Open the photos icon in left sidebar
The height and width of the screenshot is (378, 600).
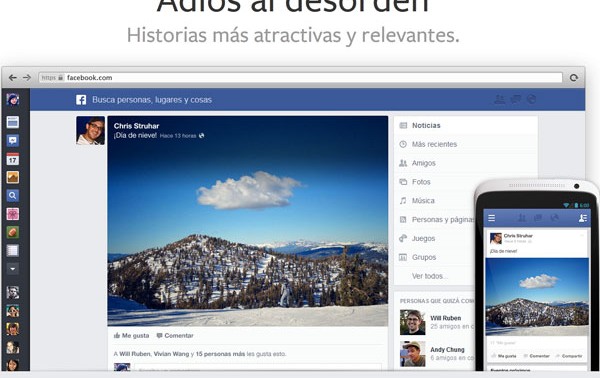point(13,177)
